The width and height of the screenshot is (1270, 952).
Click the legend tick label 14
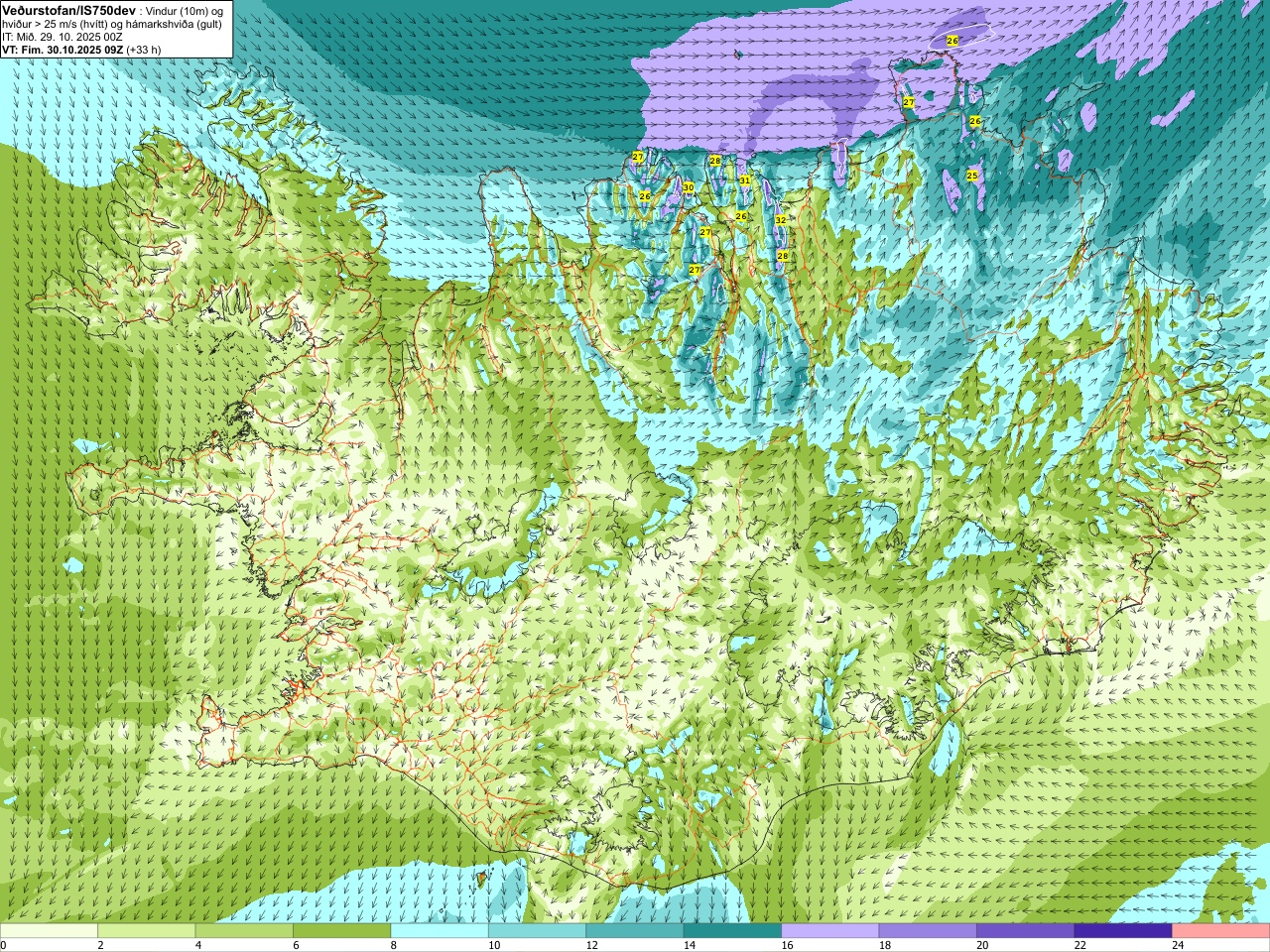tap(689, 945)
